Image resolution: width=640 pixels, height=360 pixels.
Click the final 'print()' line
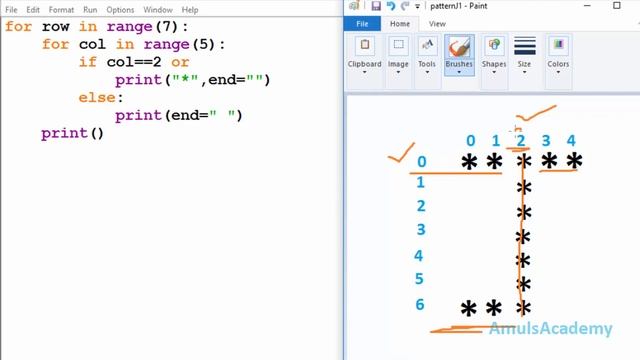pos(73,133)
